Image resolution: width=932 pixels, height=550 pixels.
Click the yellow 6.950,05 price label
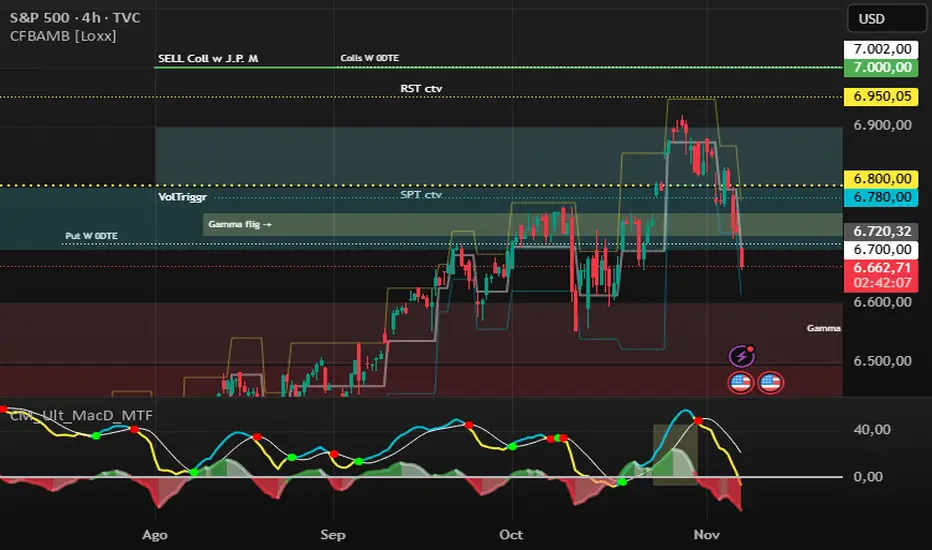[x=881, y=96]
